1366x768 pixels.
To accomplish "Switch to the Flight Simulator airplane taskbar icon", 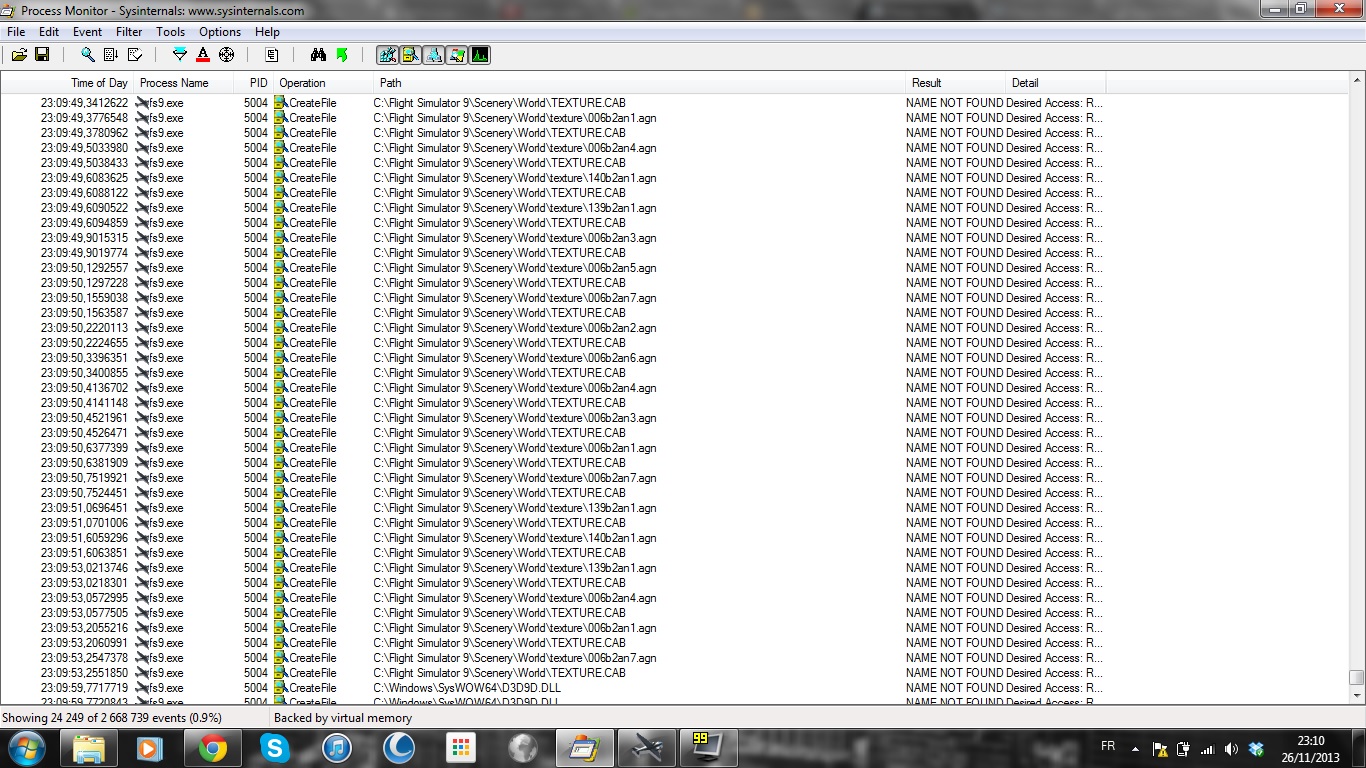I will click(x=647, y=748).
